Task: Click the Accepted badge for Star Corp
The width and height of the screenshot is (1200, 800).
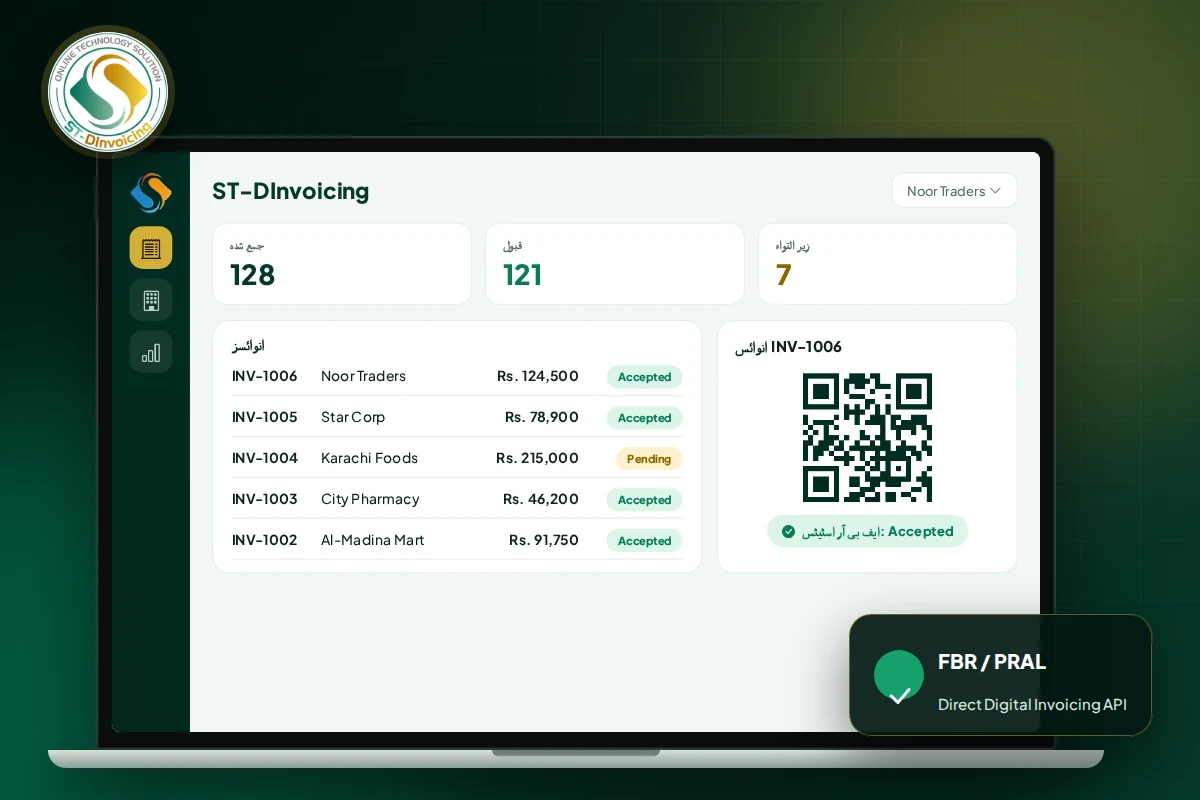Action: pos(644,418)
